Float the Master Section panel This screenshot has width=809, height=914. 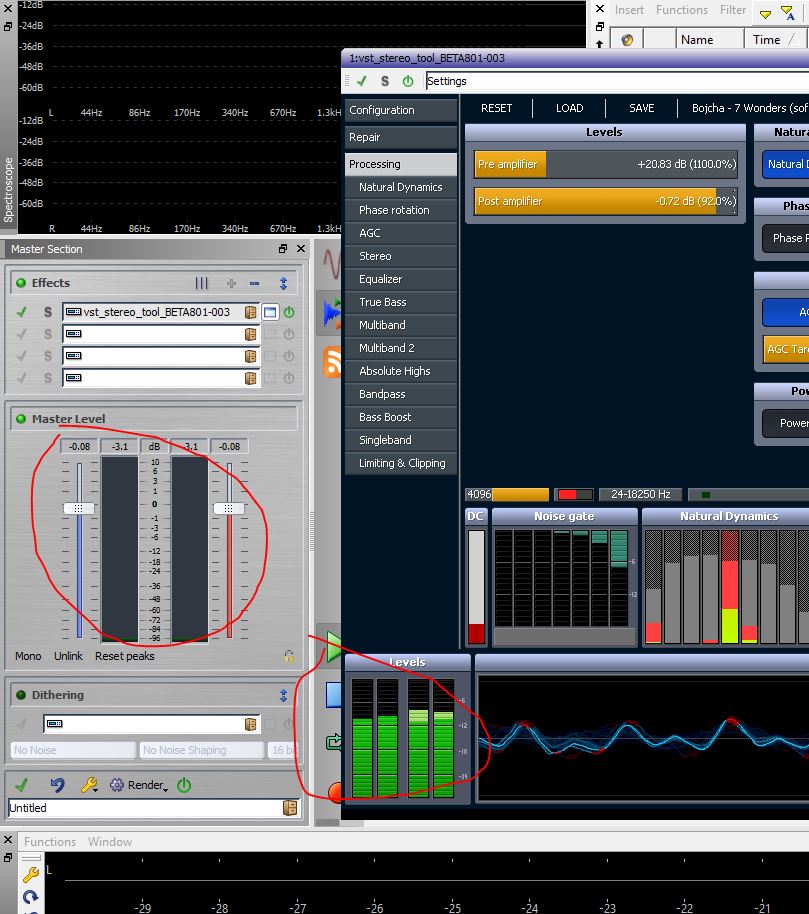(283, 249)
